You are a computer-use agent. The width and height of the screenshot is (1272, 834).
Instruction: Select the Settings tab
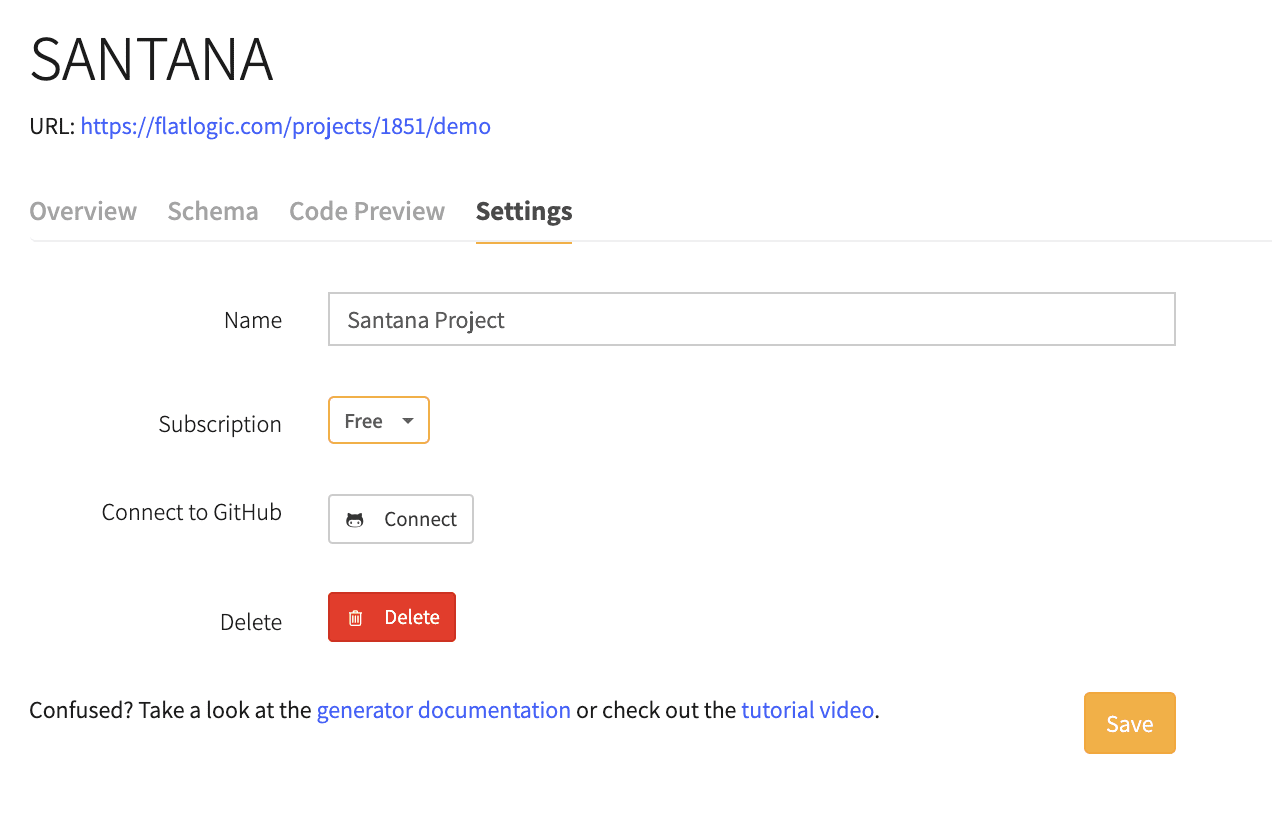524,211
